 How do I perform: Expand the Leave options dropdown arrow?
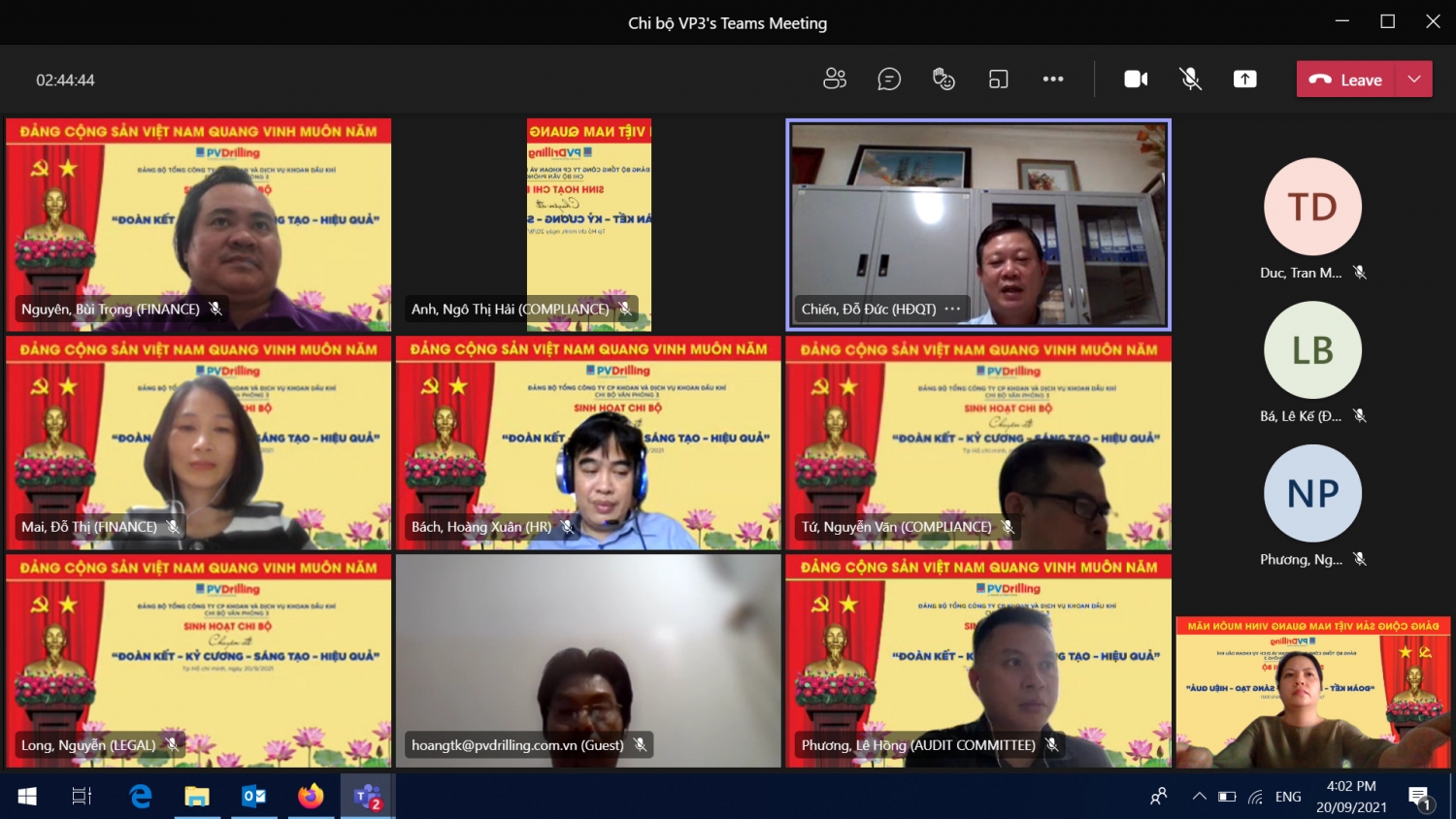[x=1414, y=80]
